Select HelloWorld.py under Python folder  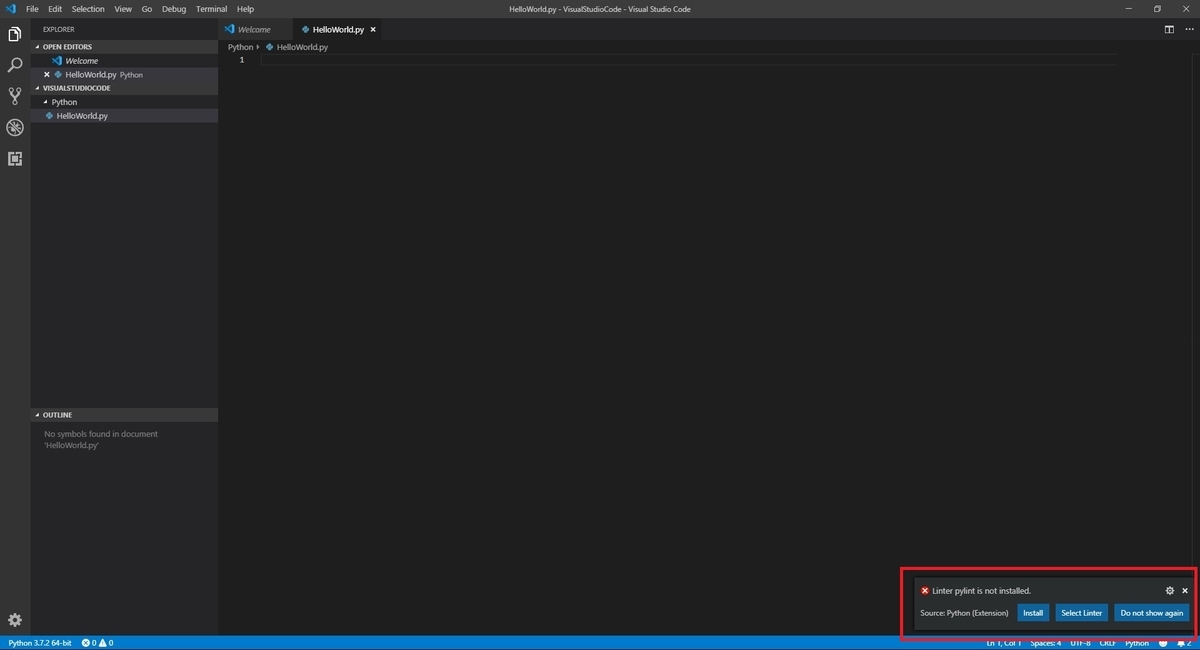pos(124,116)
